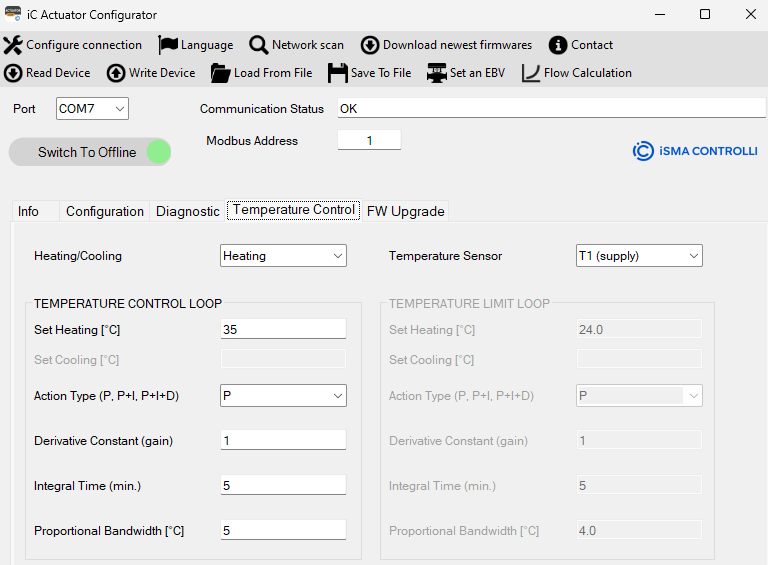Viewport: 768px width, 565px height.
Task: Switch to the Diagnostic tab
Action: [x=188, y=211]
